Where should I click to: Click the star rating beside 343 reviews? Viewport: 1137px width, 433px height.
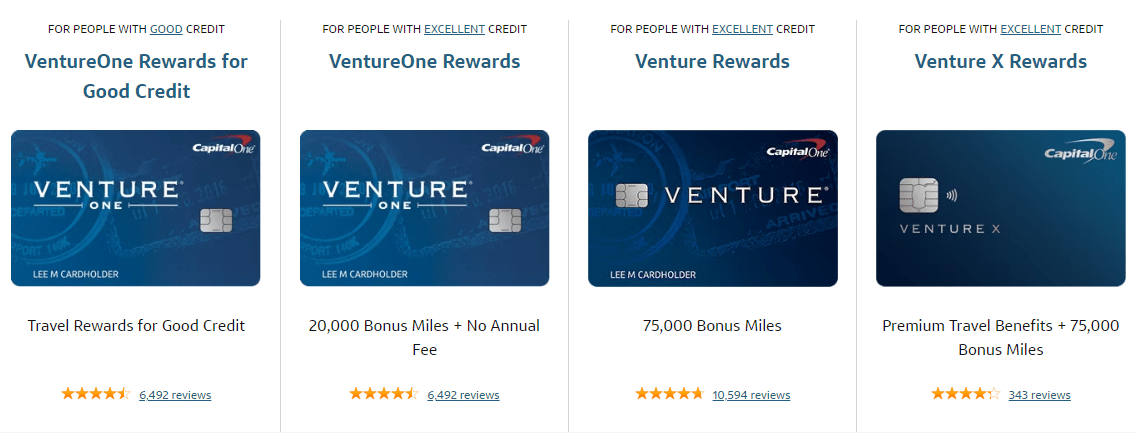(965, 394)
